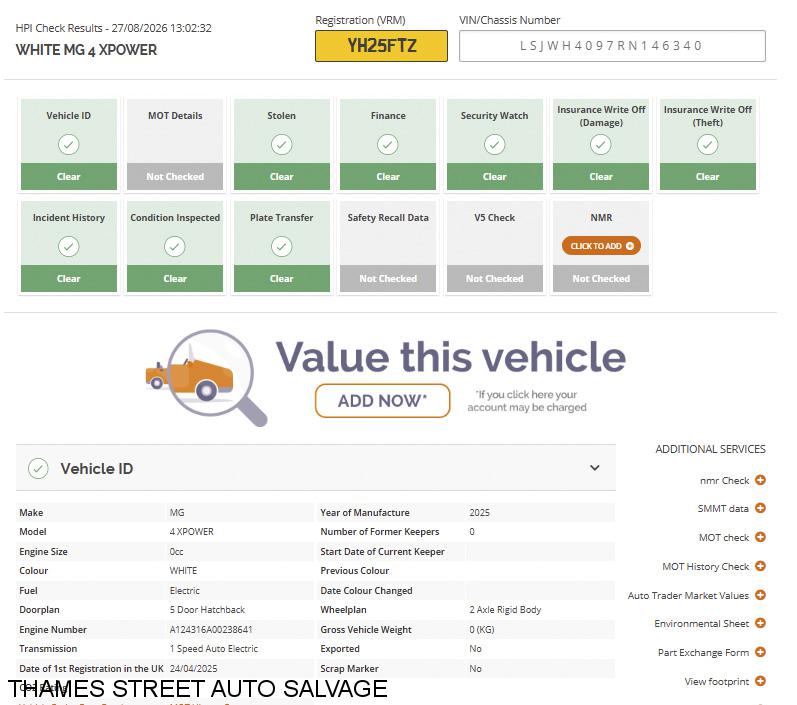797x705 pixels.
Task: Click plus icon for Auto Trader Market Values
Action: (760, 595)
